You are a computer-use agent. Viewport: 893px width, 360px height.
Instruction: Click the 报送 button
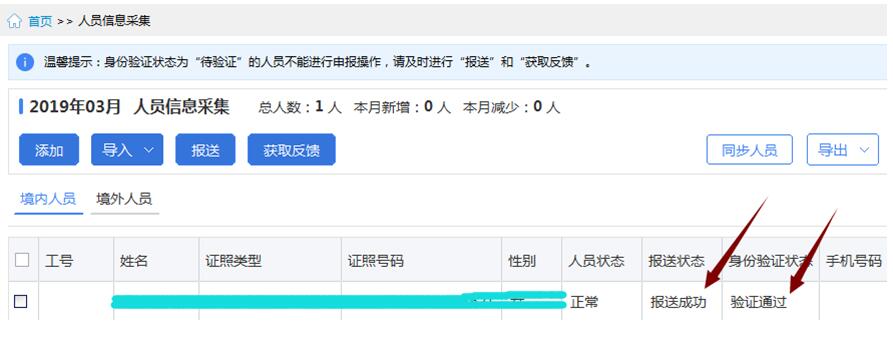coord(206,150)
